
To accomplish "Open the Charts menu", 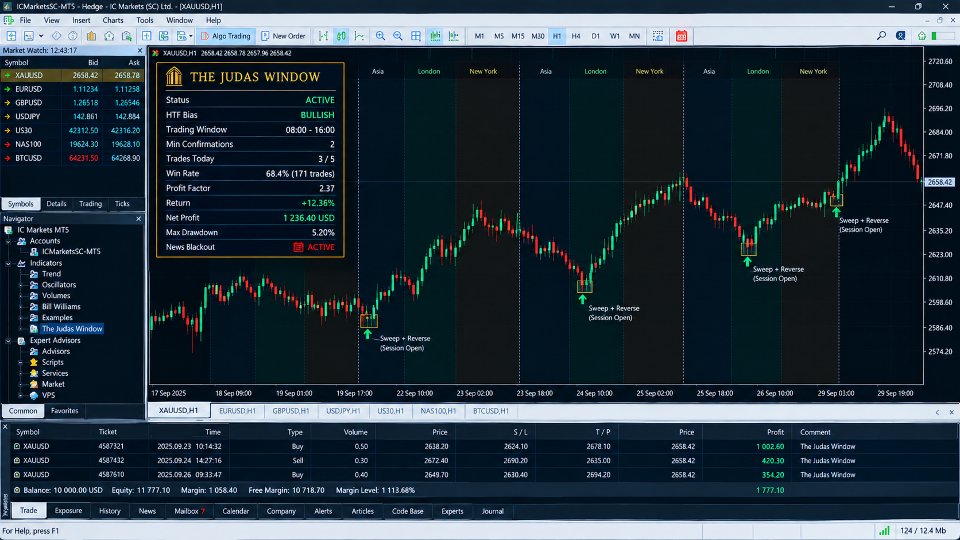I will [x=113, y=20].
